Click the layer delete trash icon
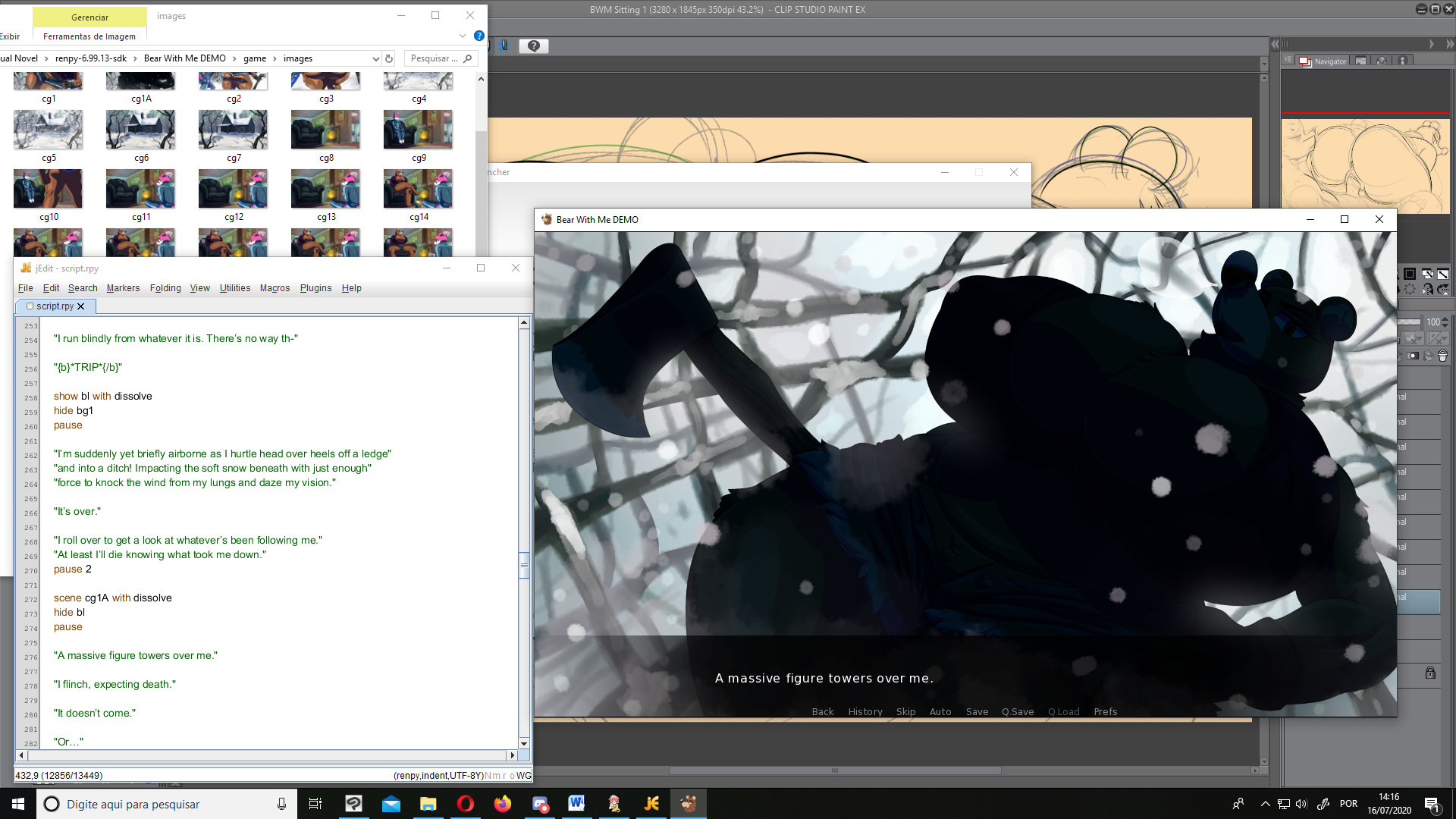 tap(1442, 355)
